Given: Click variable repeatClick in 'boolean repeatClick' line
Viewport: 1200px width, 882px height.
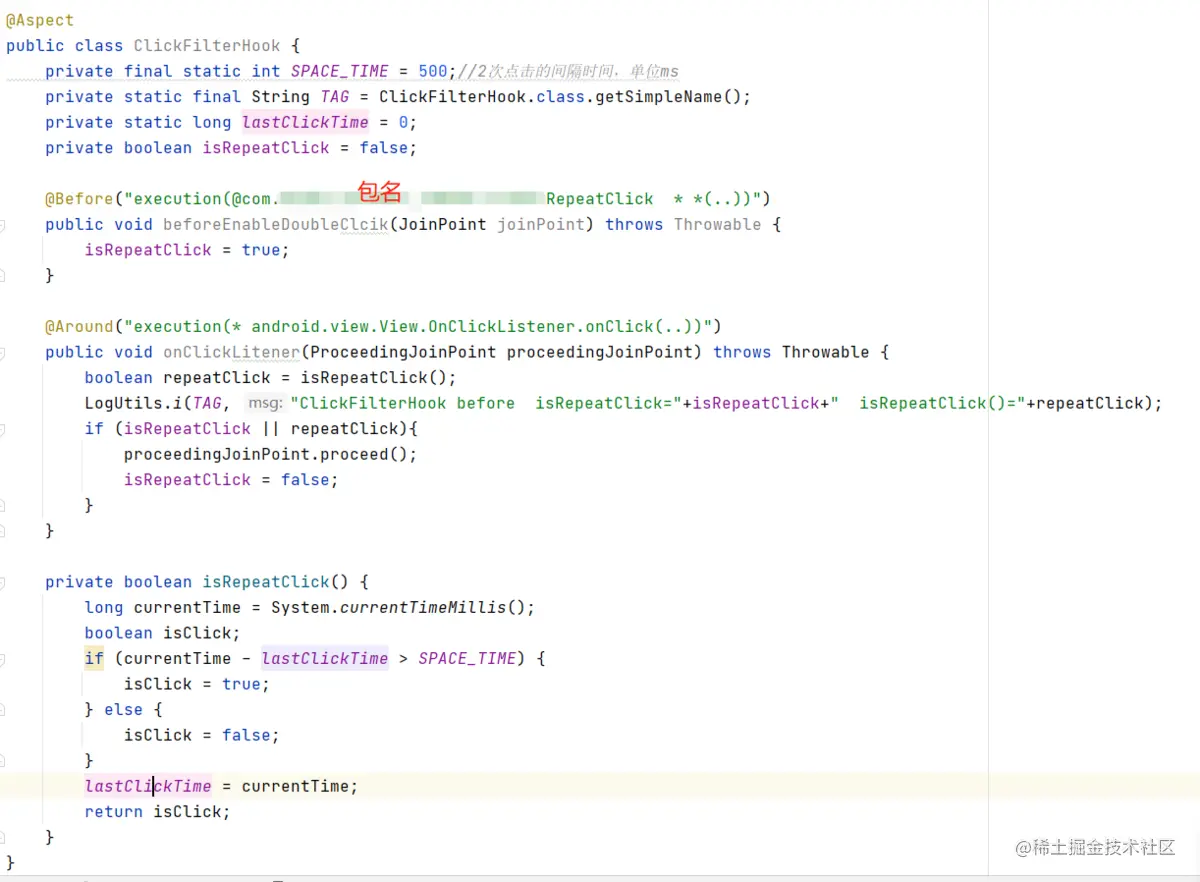Looking at the screenshot, I should coord(217,378).
